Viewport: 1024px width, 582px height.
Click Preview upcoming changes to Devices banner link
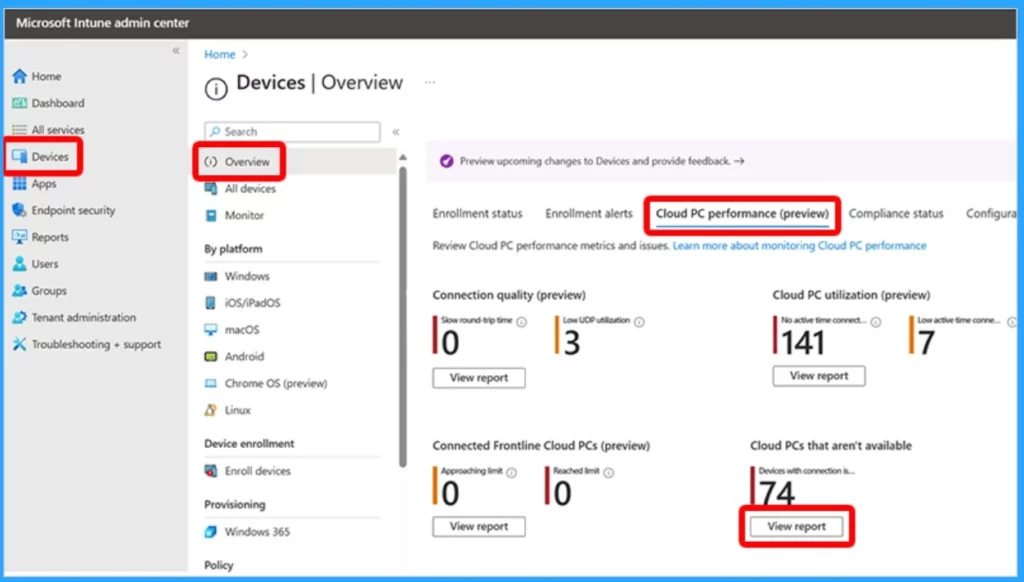[x=601, y=161]
